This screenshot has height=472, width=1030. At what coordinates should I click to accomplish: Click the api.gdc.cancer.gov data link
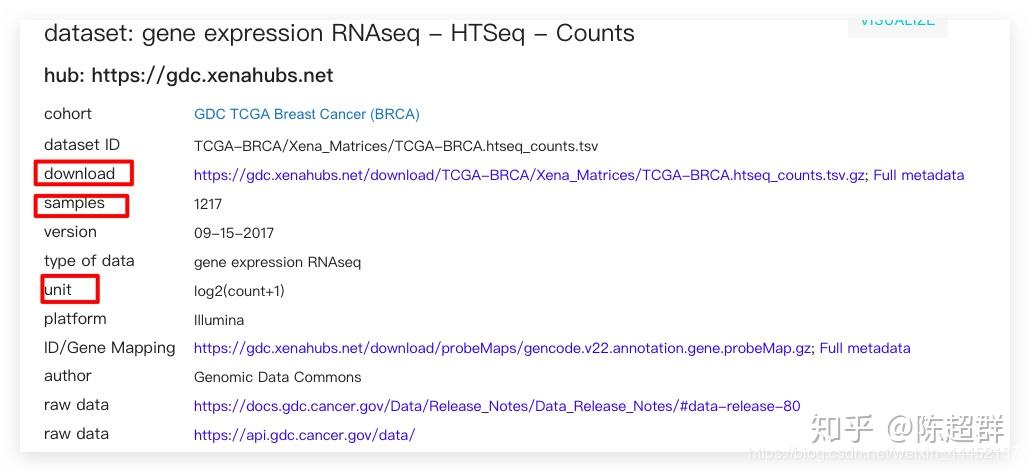pos(304,435)
